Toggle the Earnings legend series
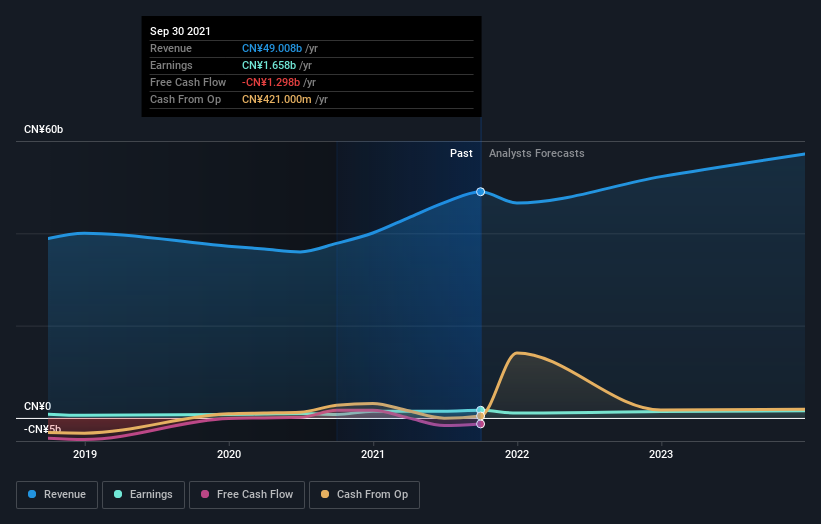Screen dimensions: 821x524 (x=143, y=495)
